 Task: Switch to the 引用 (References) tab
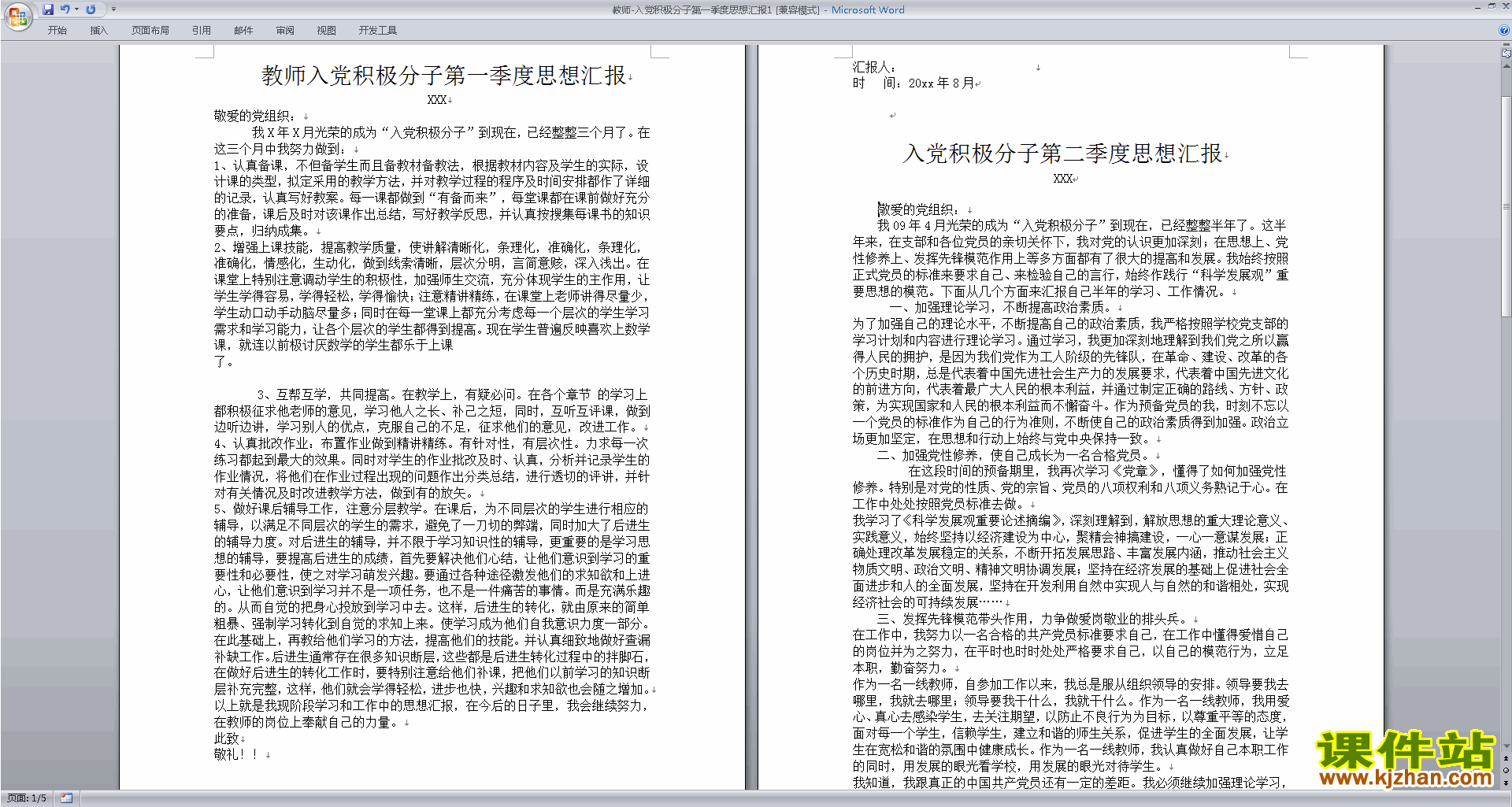pos(202,30)
